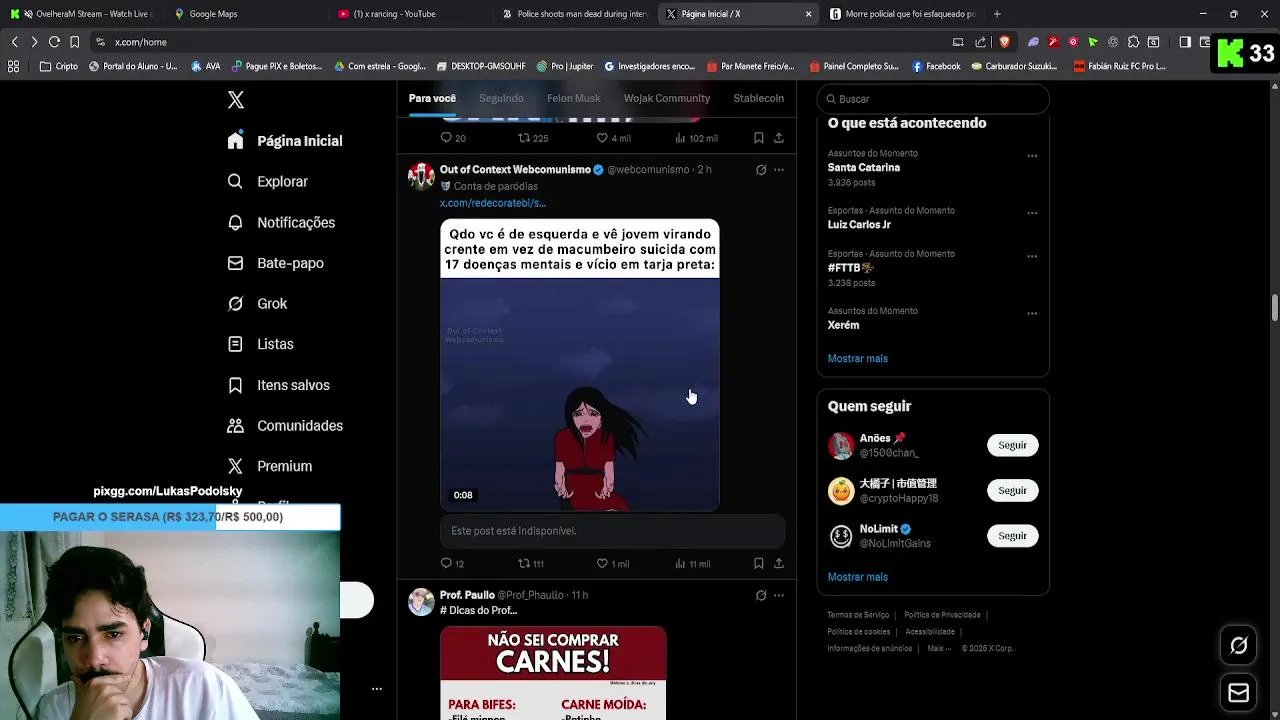Viewport: 1280px width, 720px height.
Task: Switch to the Stablecoin tab
Action: pos(759,98)
